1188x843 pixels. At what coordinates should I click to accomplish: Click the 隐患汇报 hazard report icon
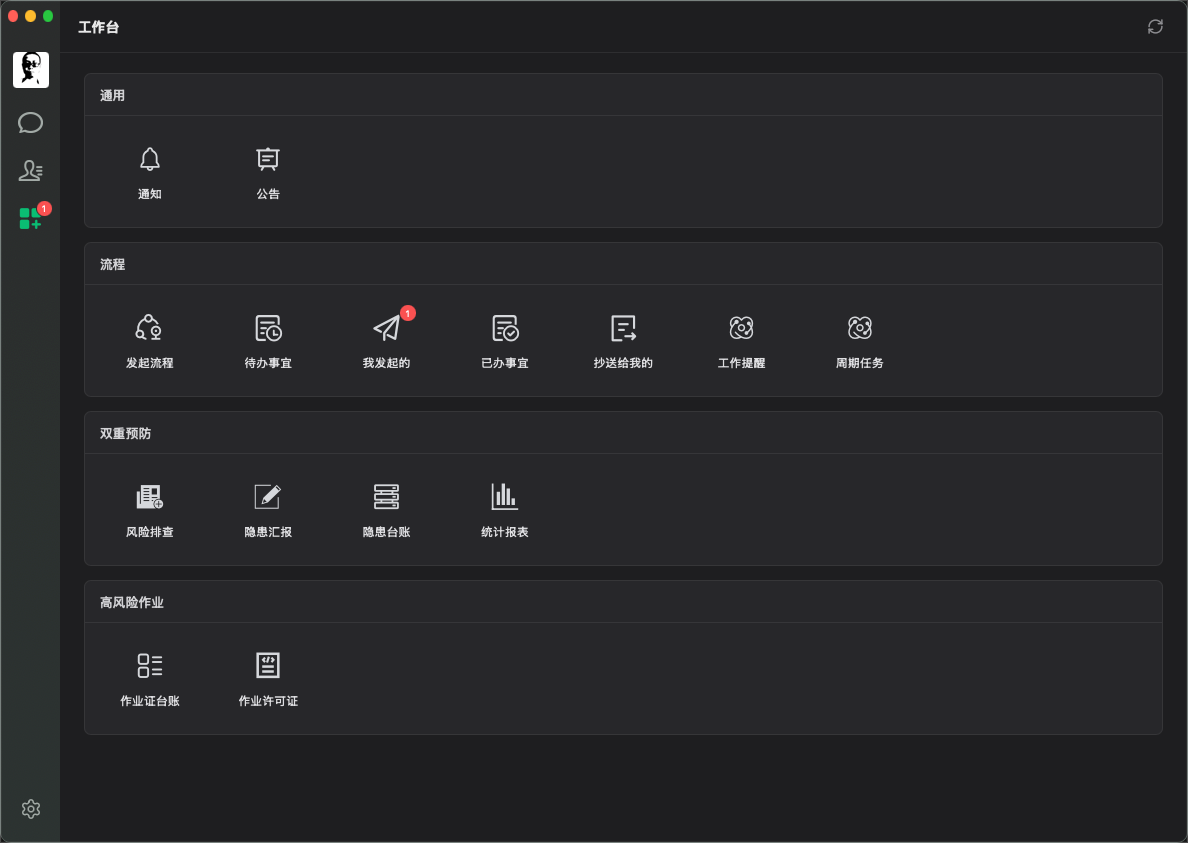(268, 497)
